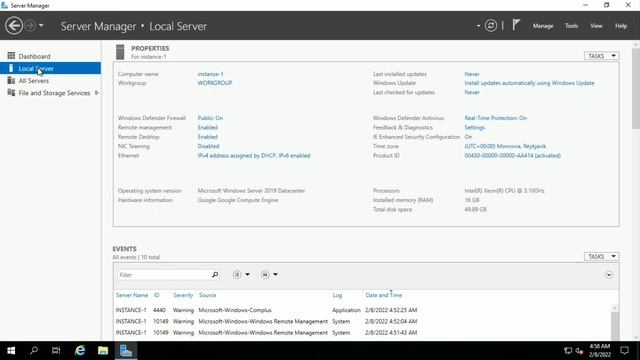The height and width of the screenshot is (360, 640).
Task: Click the back navigation arrow
Action: tap(14, 26)
